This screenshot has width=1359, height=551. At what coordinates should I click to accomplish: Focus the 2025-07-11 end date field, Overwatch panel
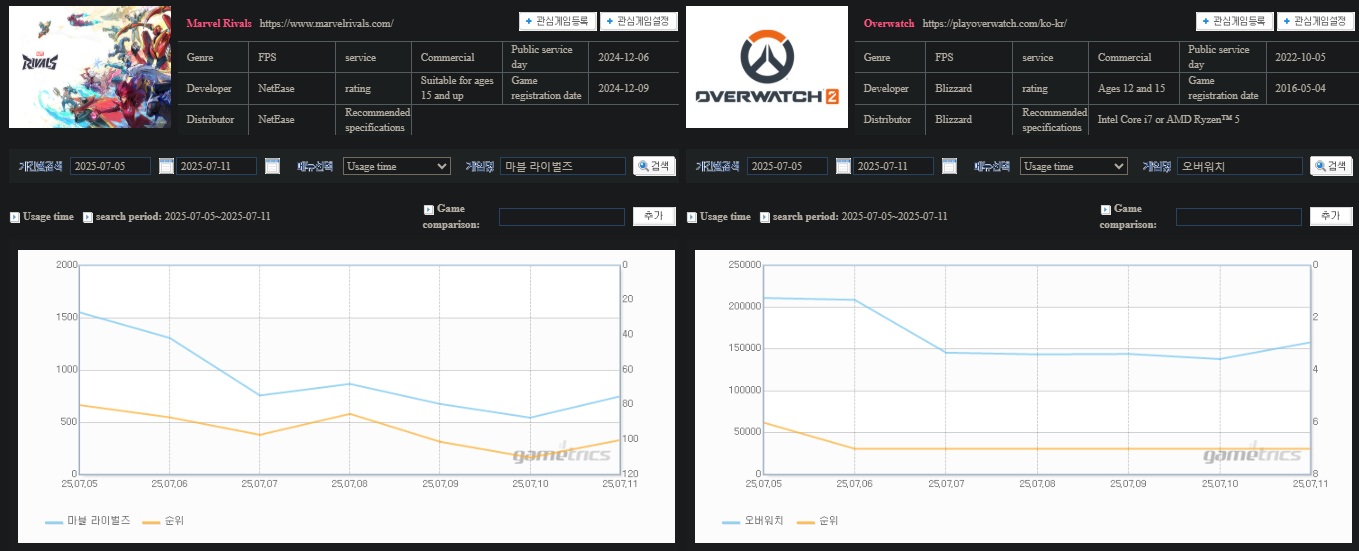click(894, 166)
